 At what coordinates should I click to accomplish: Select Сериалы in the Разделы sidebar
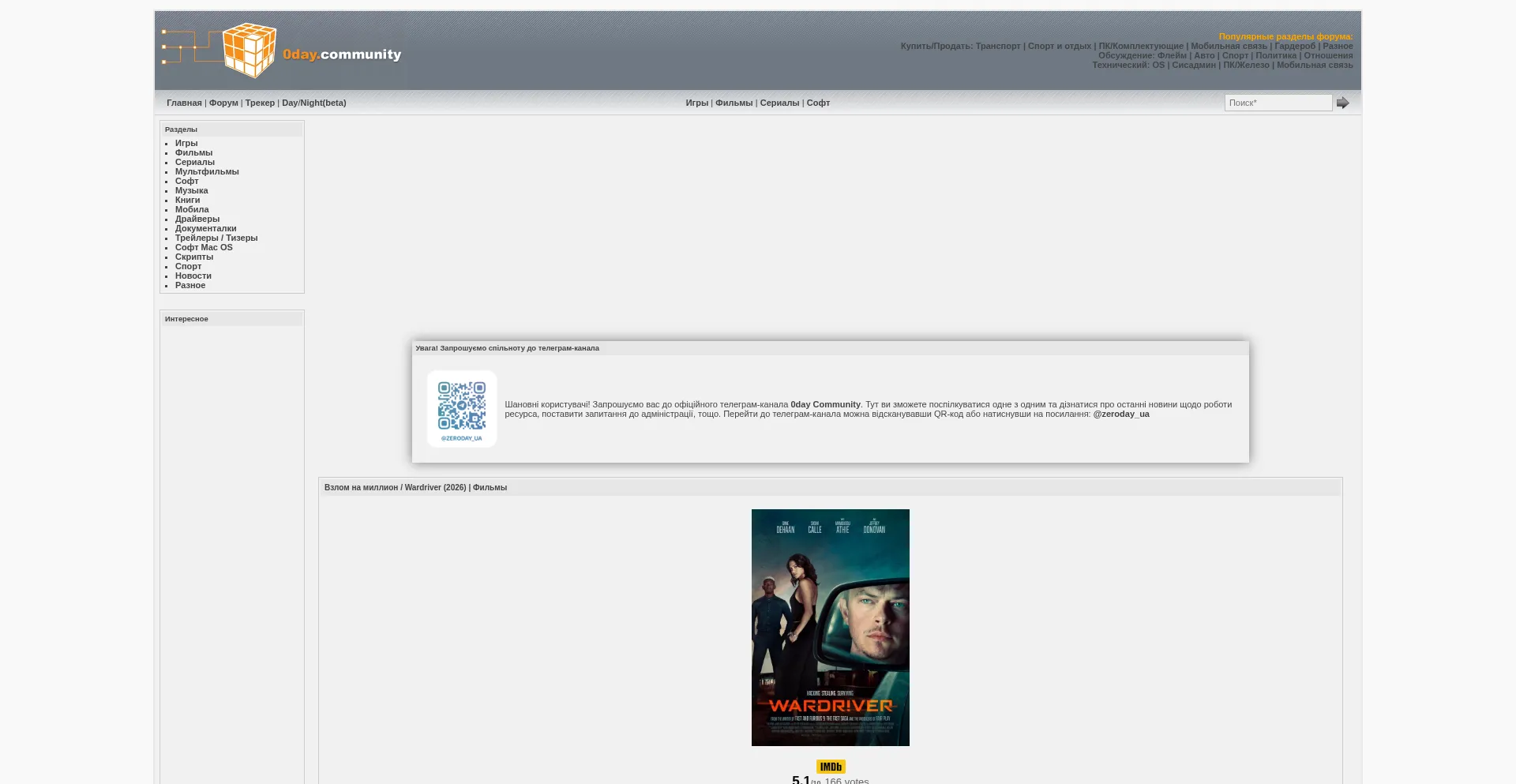point(195,162)
